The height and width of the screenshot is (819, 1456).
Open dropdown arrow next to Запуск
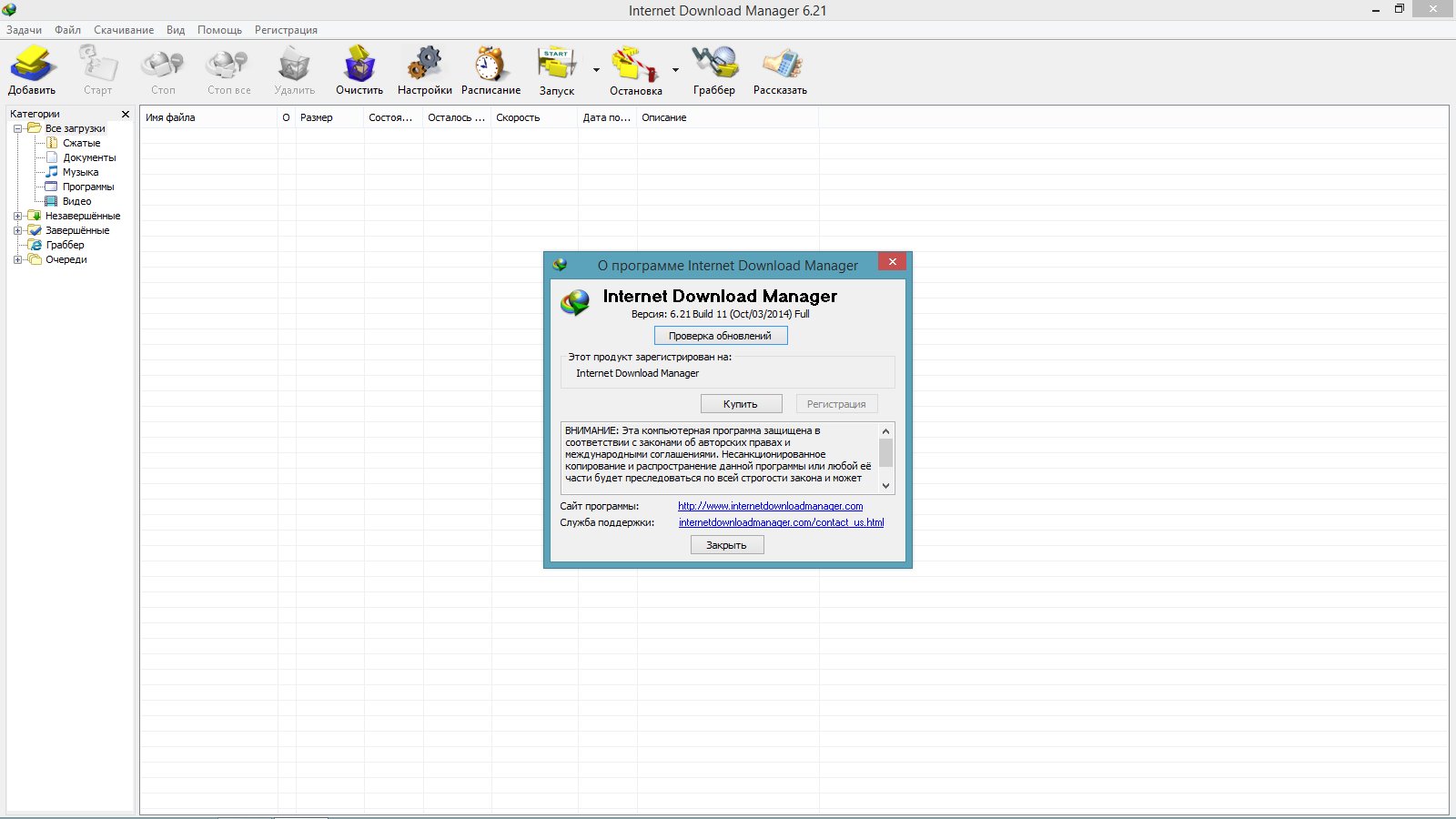[x=596, y=70]
